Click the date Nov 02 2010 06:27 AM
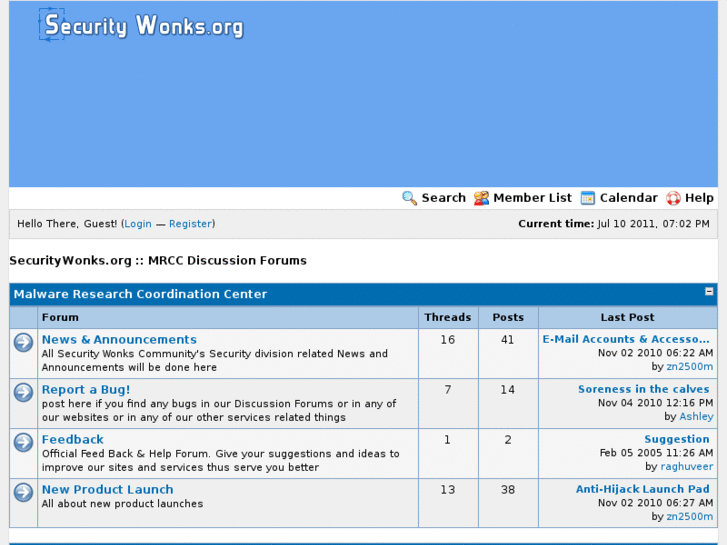This screenshot has height=545, width=727. 656,503
